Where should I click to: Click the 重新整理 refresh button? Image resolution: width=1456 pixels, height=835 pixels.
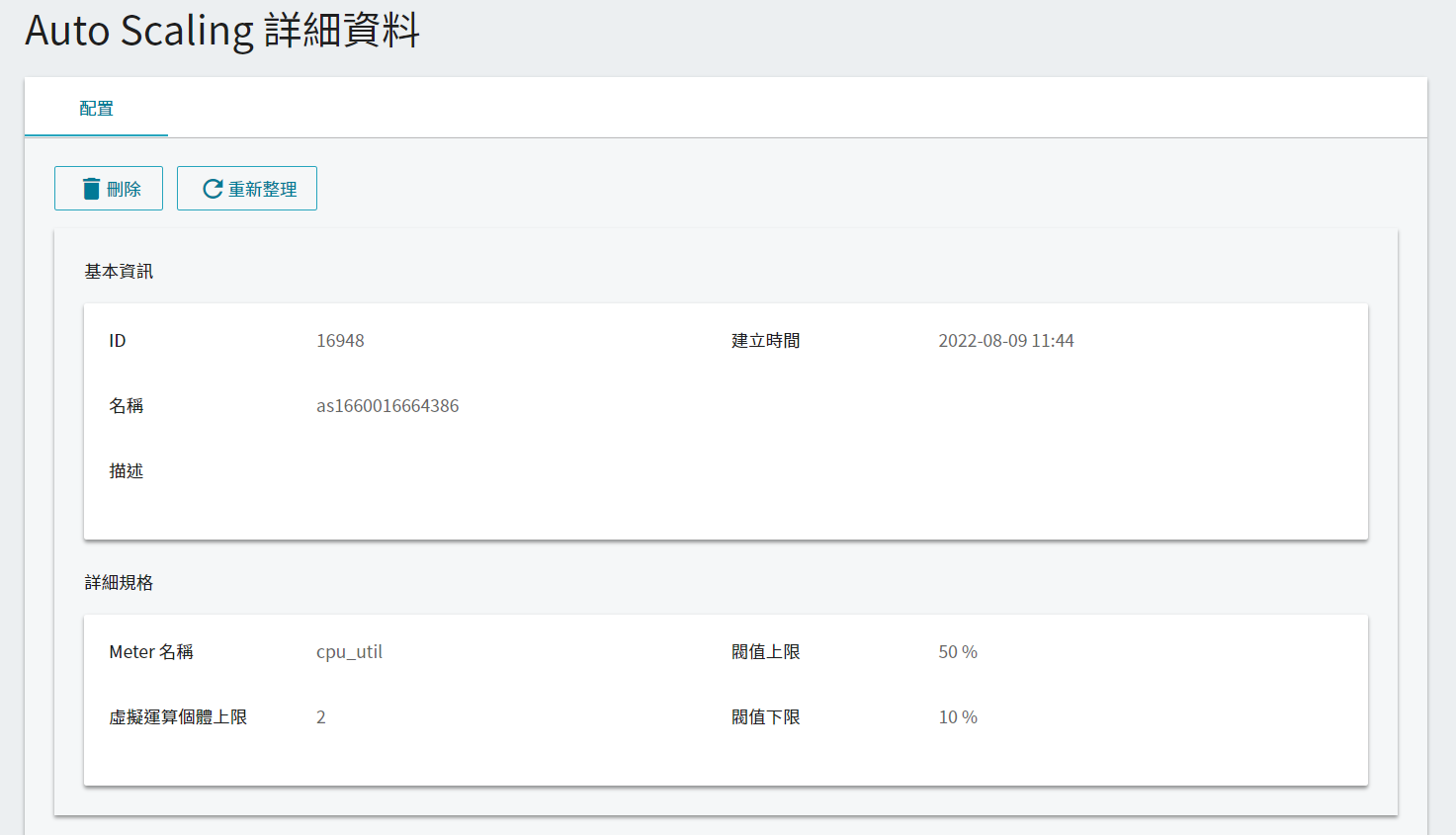(247, 189)
